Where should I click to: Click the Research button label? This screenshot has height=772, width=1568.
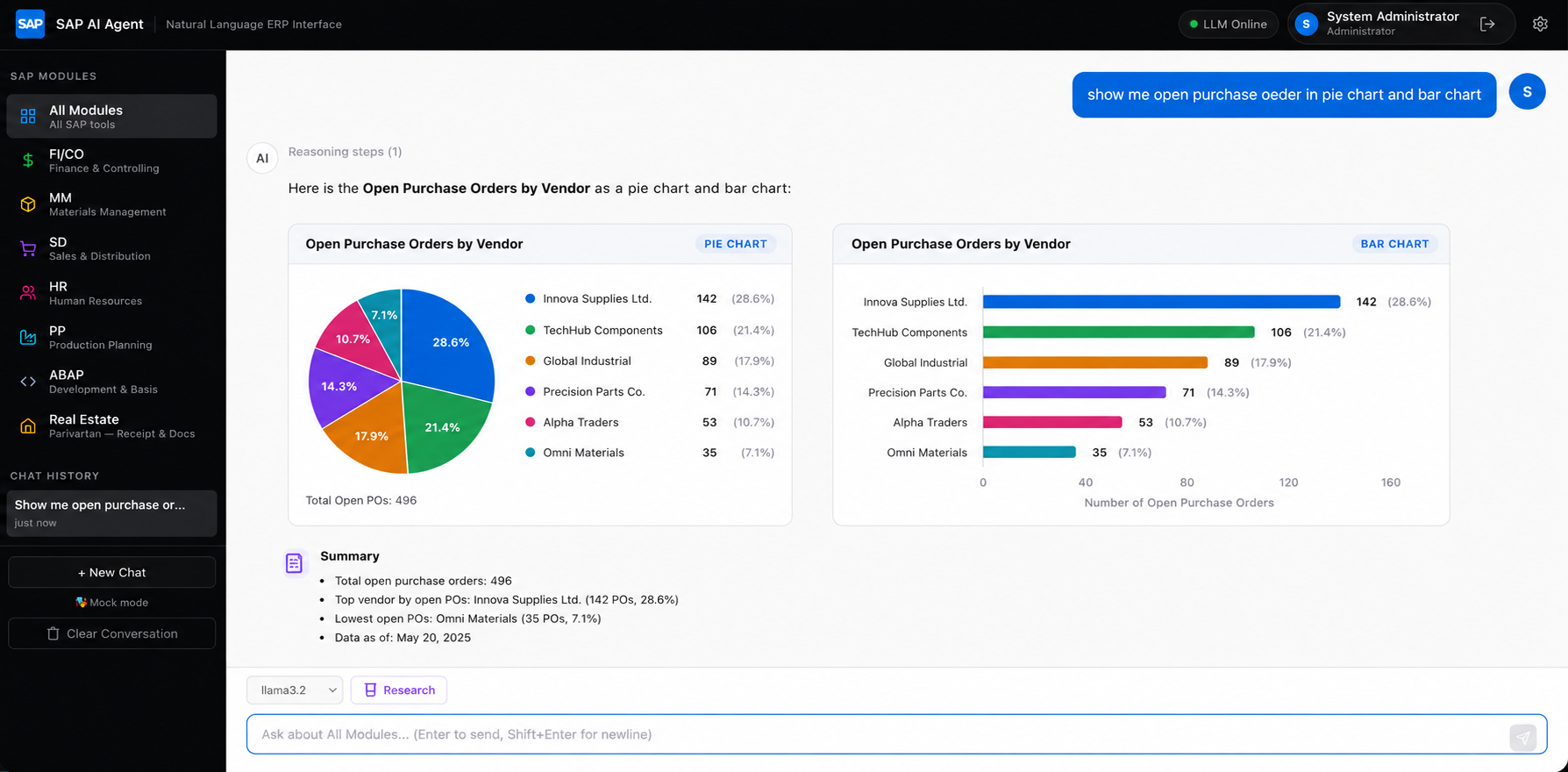[409, 690]
